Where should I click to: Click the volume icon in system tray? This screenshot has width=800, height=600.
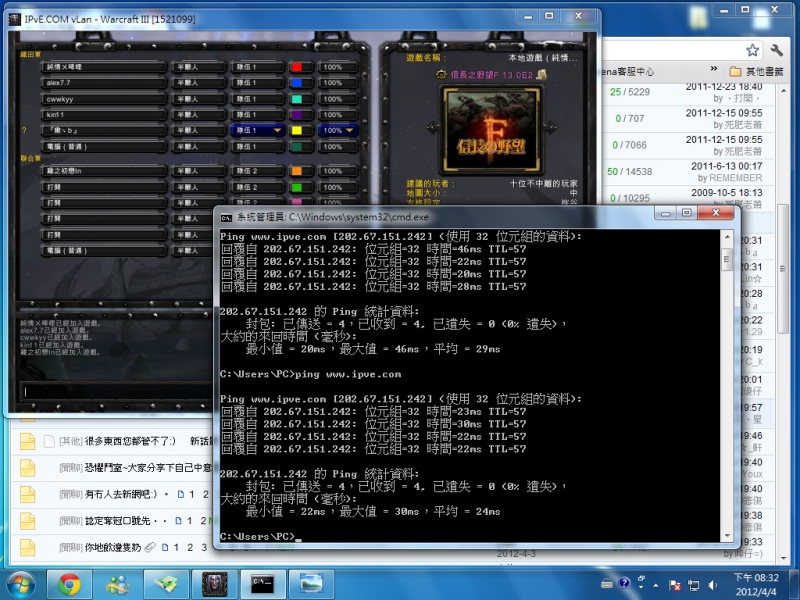(710, 584)
